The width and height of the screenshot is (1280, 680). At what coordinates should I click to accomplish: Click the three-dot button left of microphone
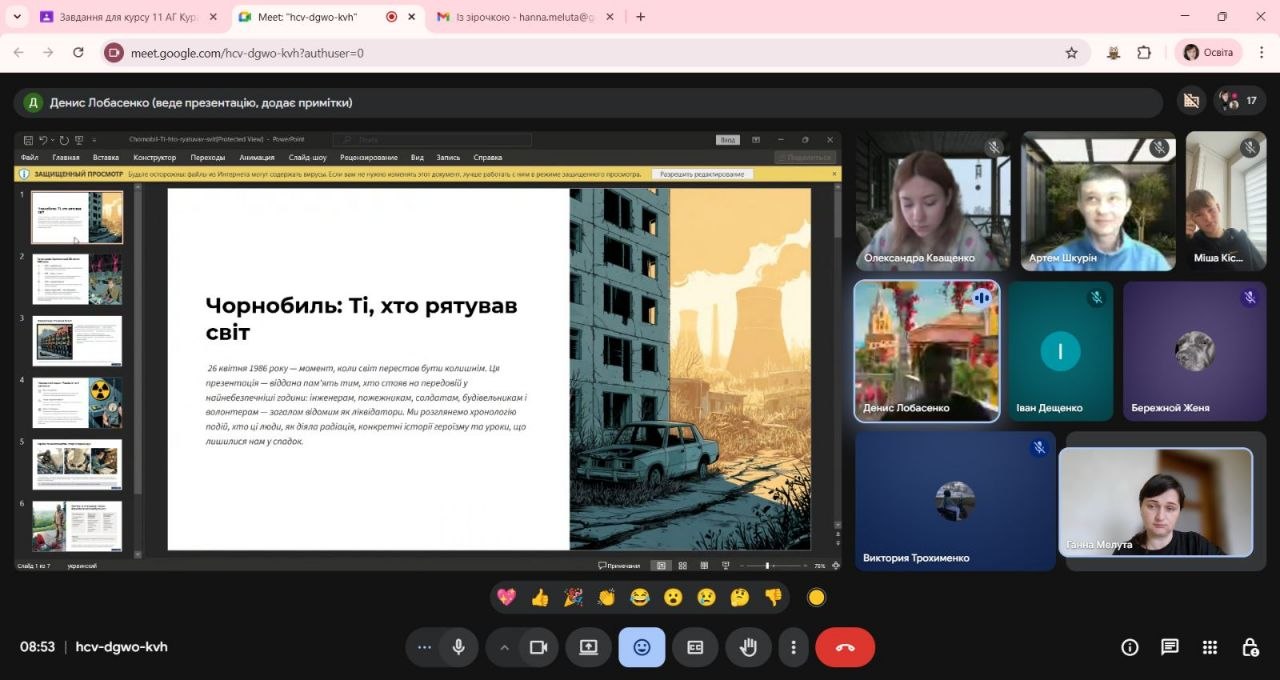424,647
